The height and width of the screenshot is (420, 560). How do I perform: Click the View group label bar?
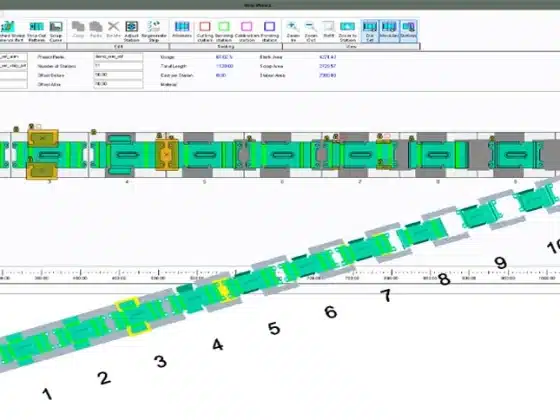click(x=351, y=46)
